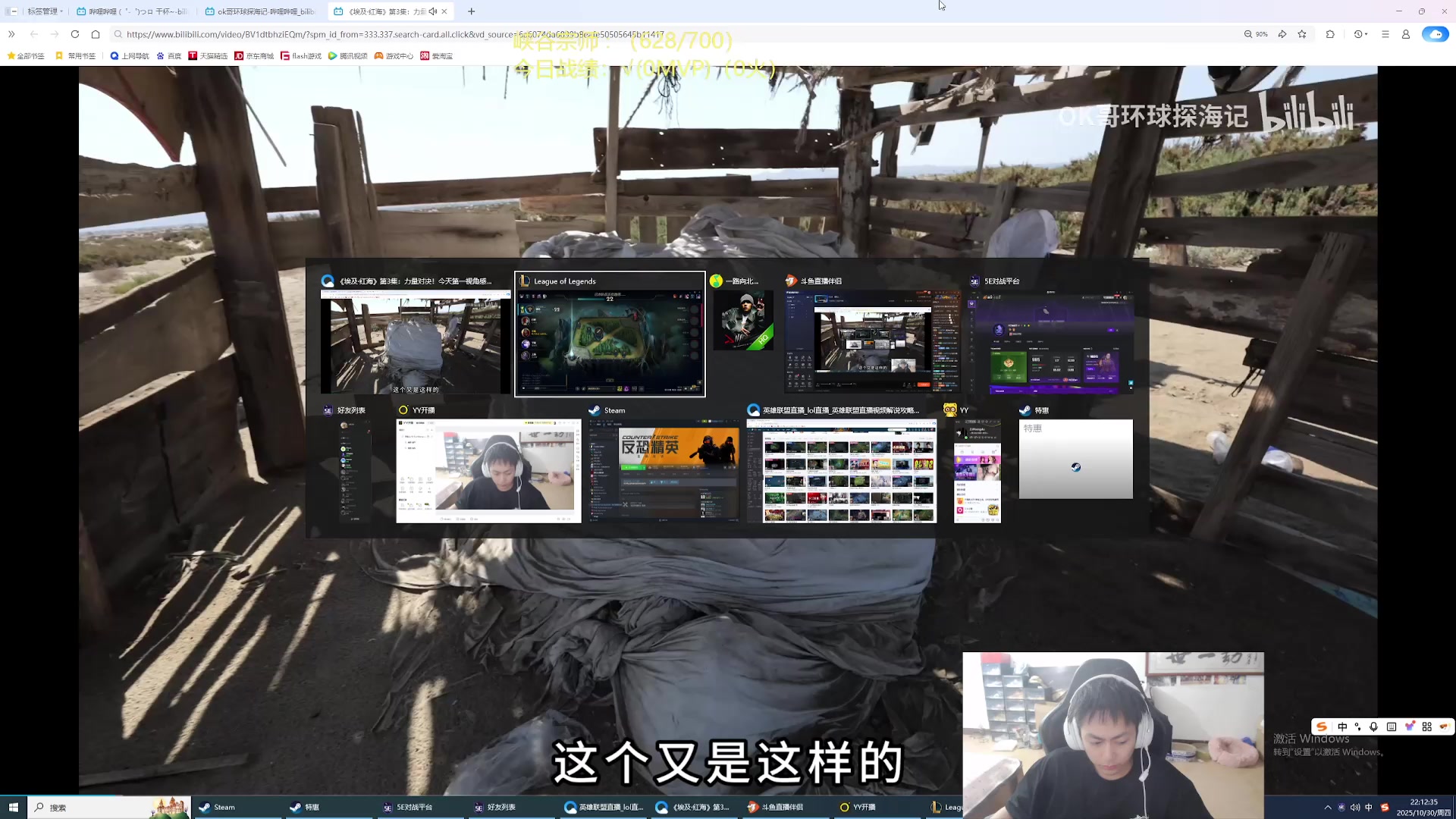This screenshot has height=819, width=1456.
Task: Open a new browser tab
Action: [x=471, y=11]
